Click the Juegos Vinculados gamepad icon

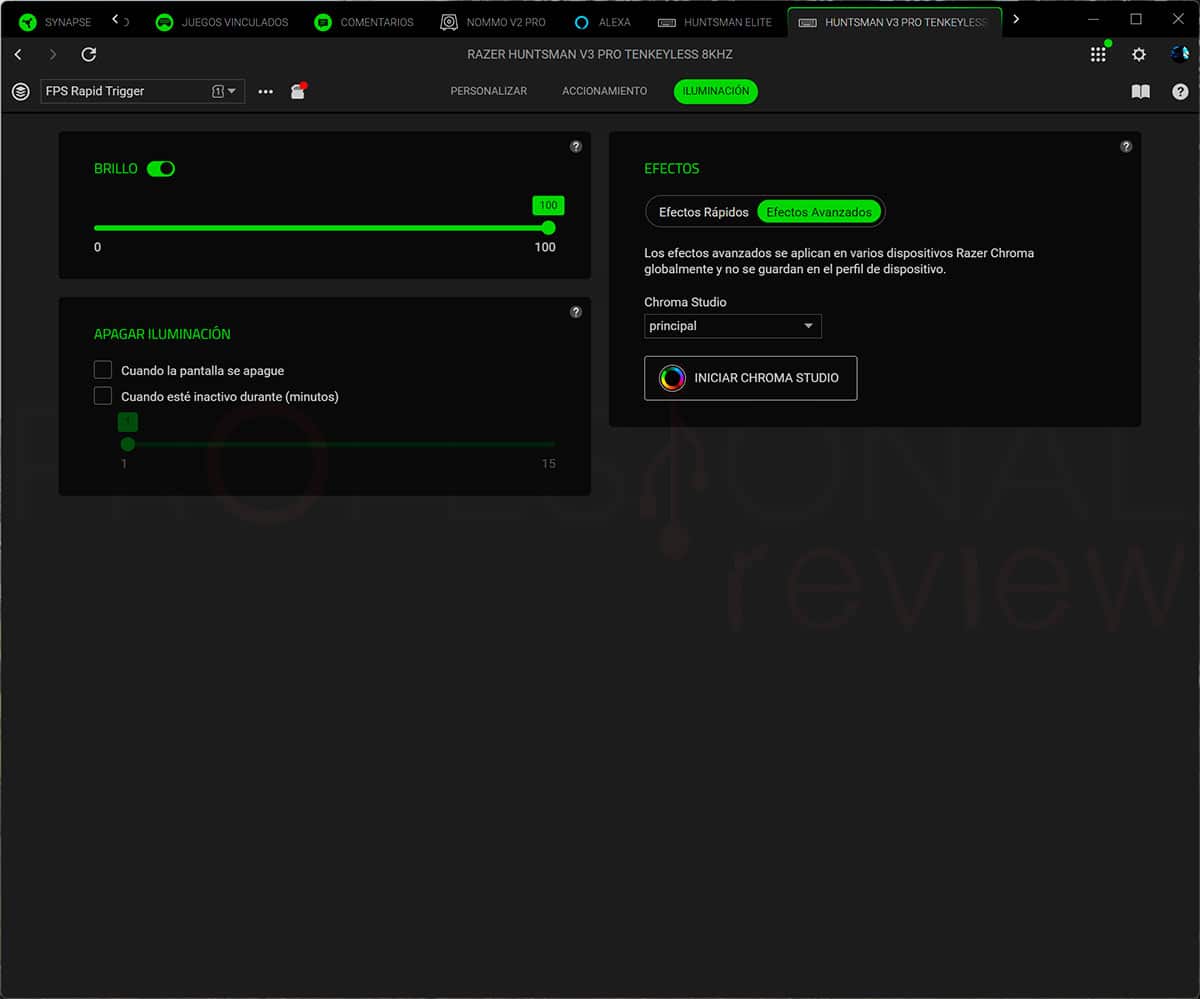coord(164,22)
